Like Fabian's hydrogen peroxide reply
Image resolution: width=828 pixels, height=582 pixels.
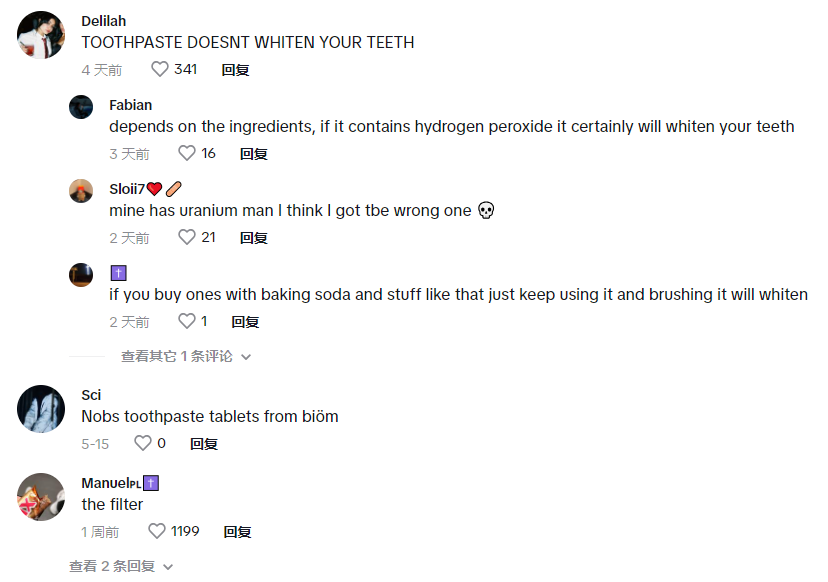(187, 154)
